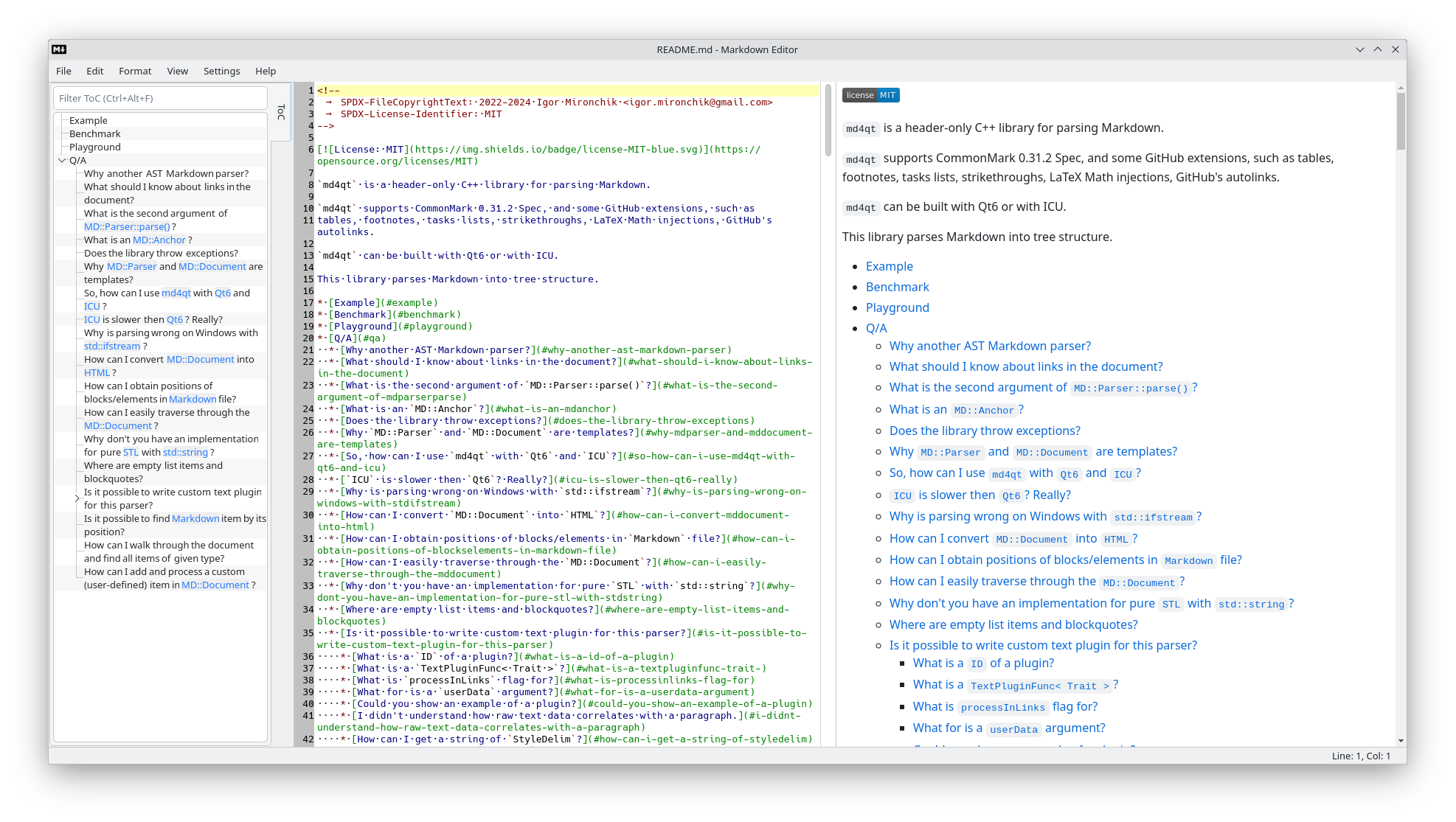Follow the Q/A link in preview

tap(876, 328)
